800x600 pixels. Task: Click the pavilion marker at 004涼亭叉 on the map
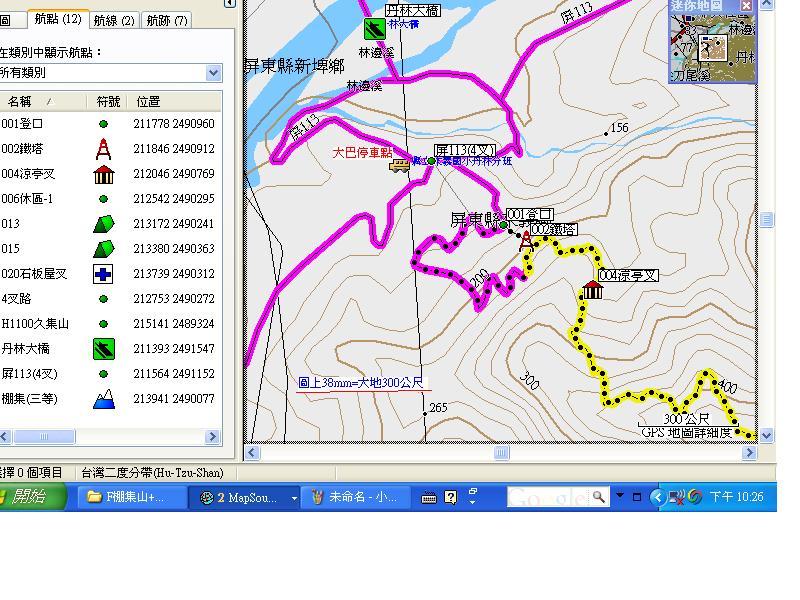(592, 289)
